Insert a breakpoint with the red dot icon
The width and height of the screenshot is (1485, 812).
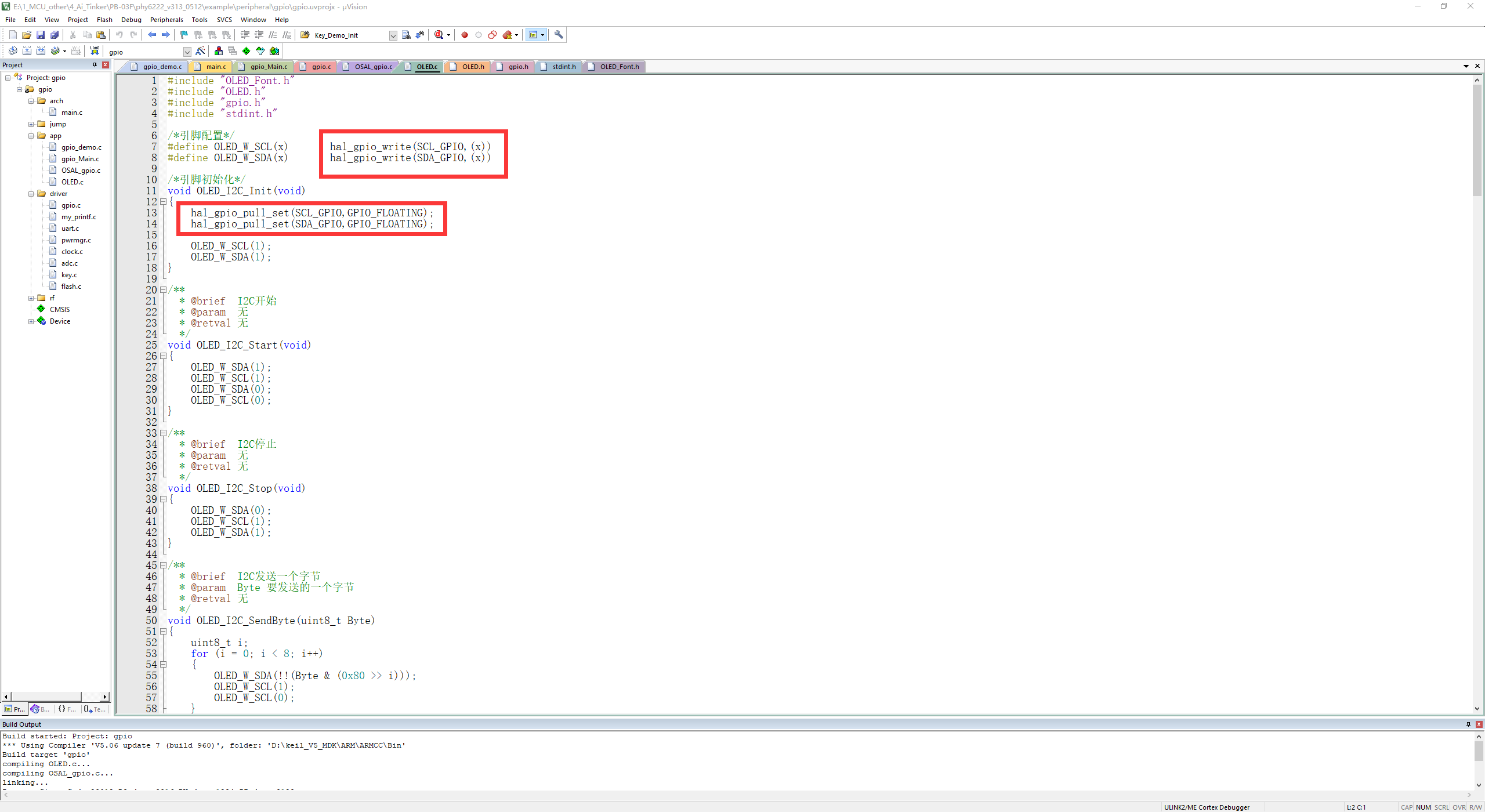click(x=465, y=35)
